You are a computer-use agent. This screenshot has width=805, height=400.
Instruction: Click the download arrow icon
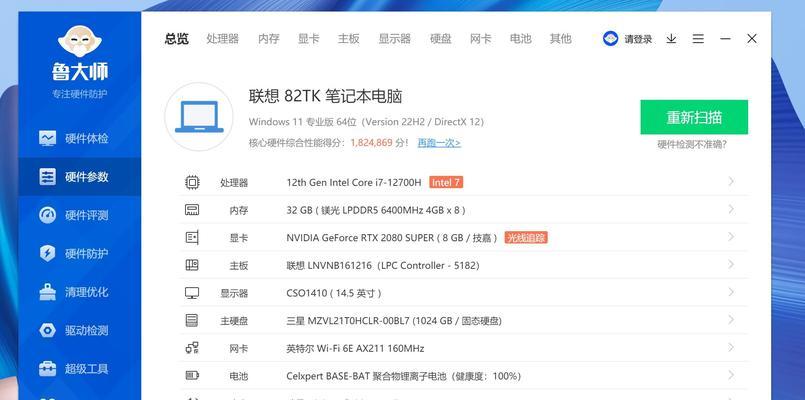point(671,39)
